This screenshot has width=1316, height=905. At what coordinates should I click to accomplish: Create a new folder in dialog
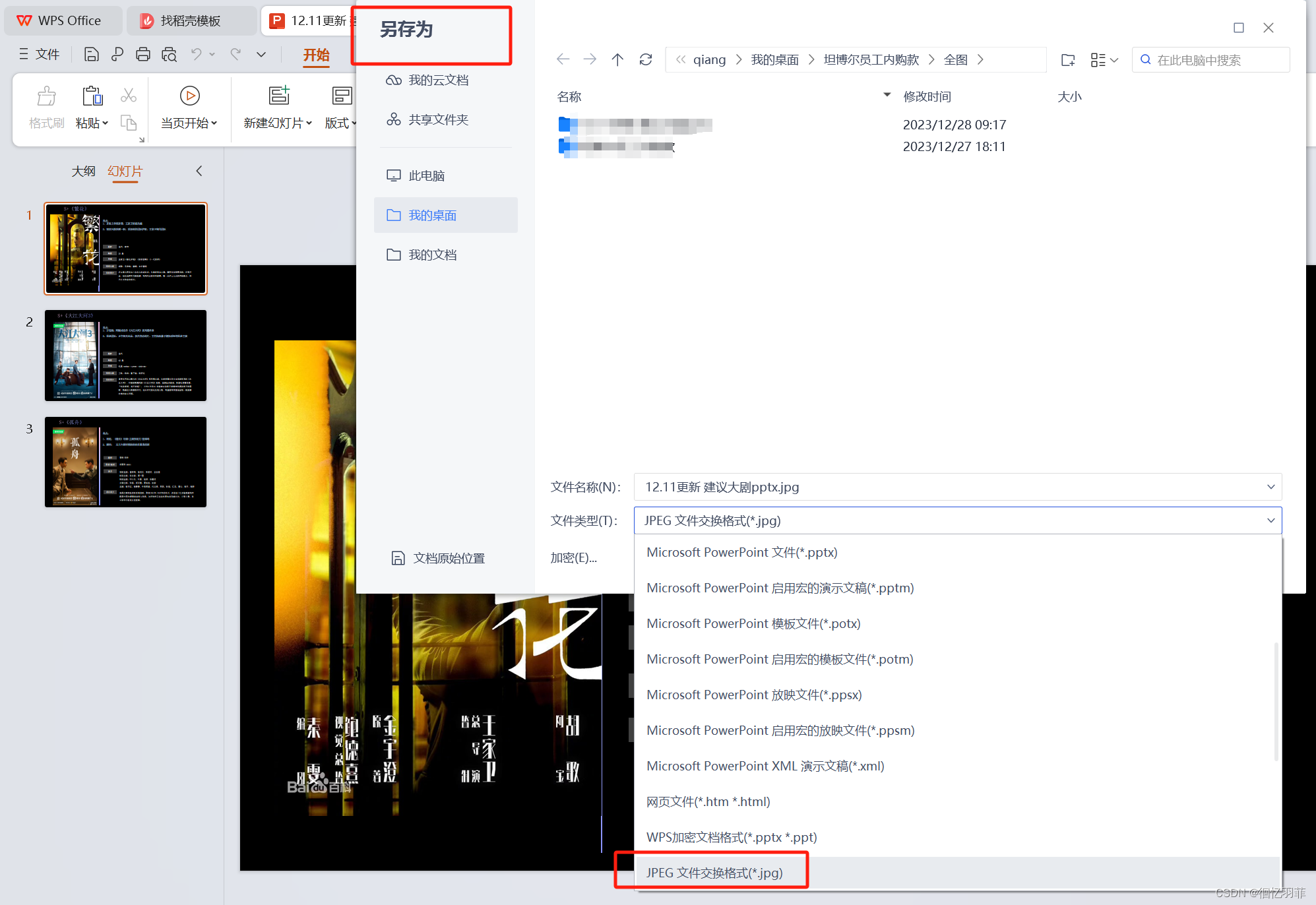(x=1068, y=60)
